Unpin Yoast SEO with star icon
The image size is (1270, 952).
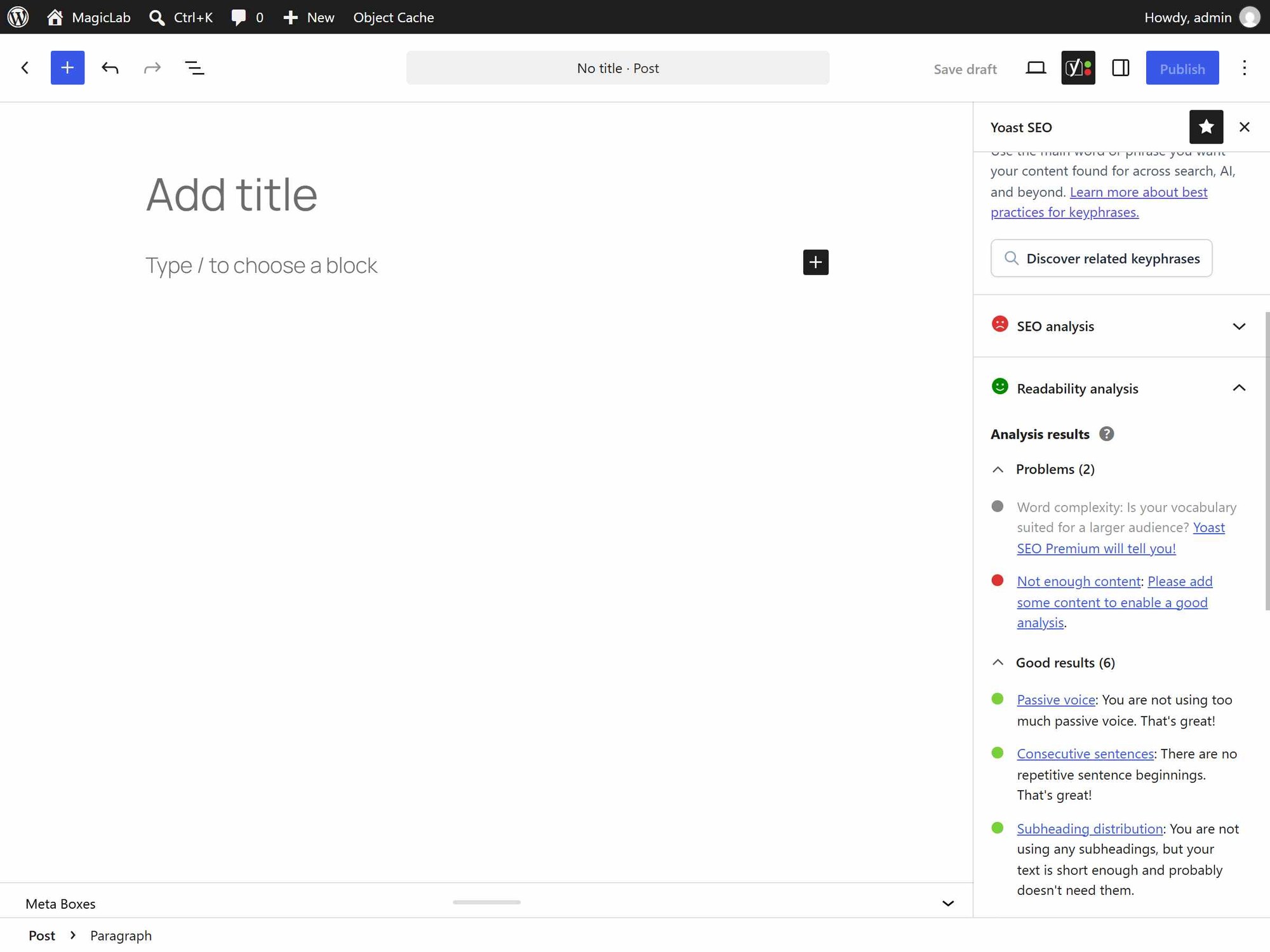(x=1206, y=127)
